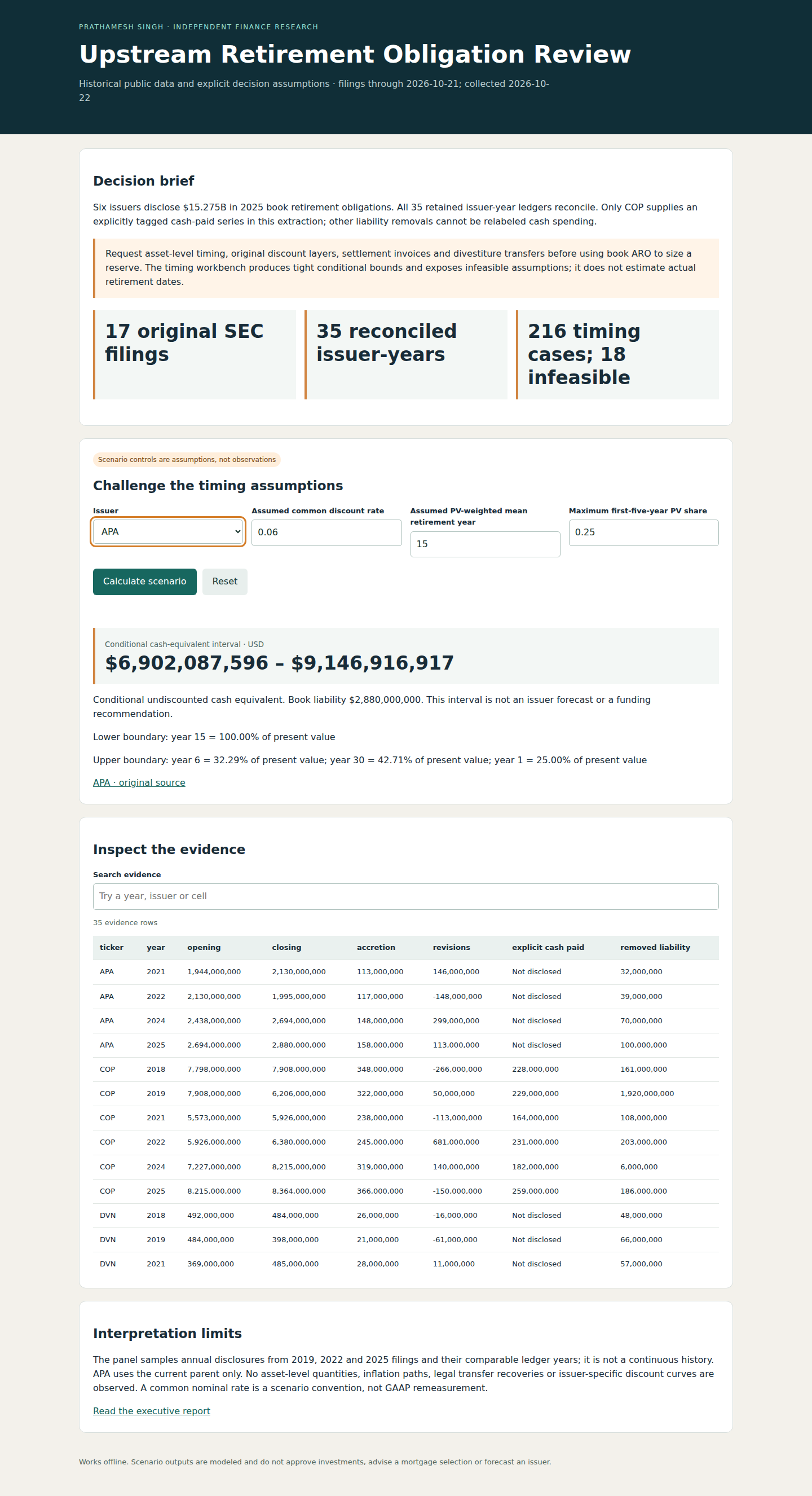Screen dimensions: 812x1496
Task: Click the Inspect the evidence heading
Action: [x=169, y=850]
